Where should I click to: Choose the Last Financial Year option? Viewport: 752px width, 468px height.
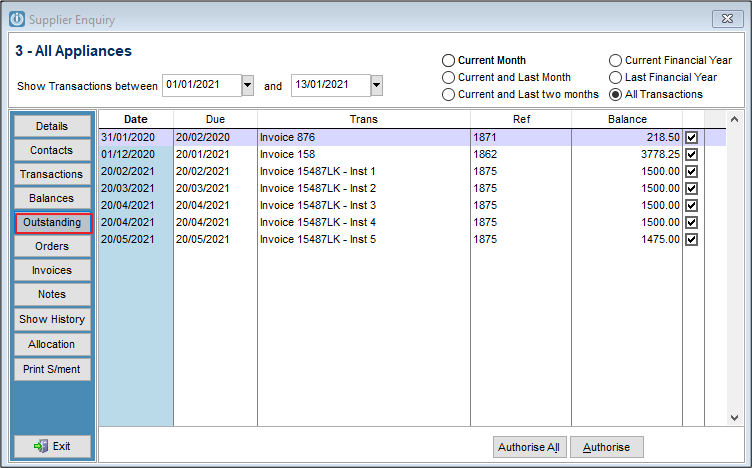[x=615, y=77]
